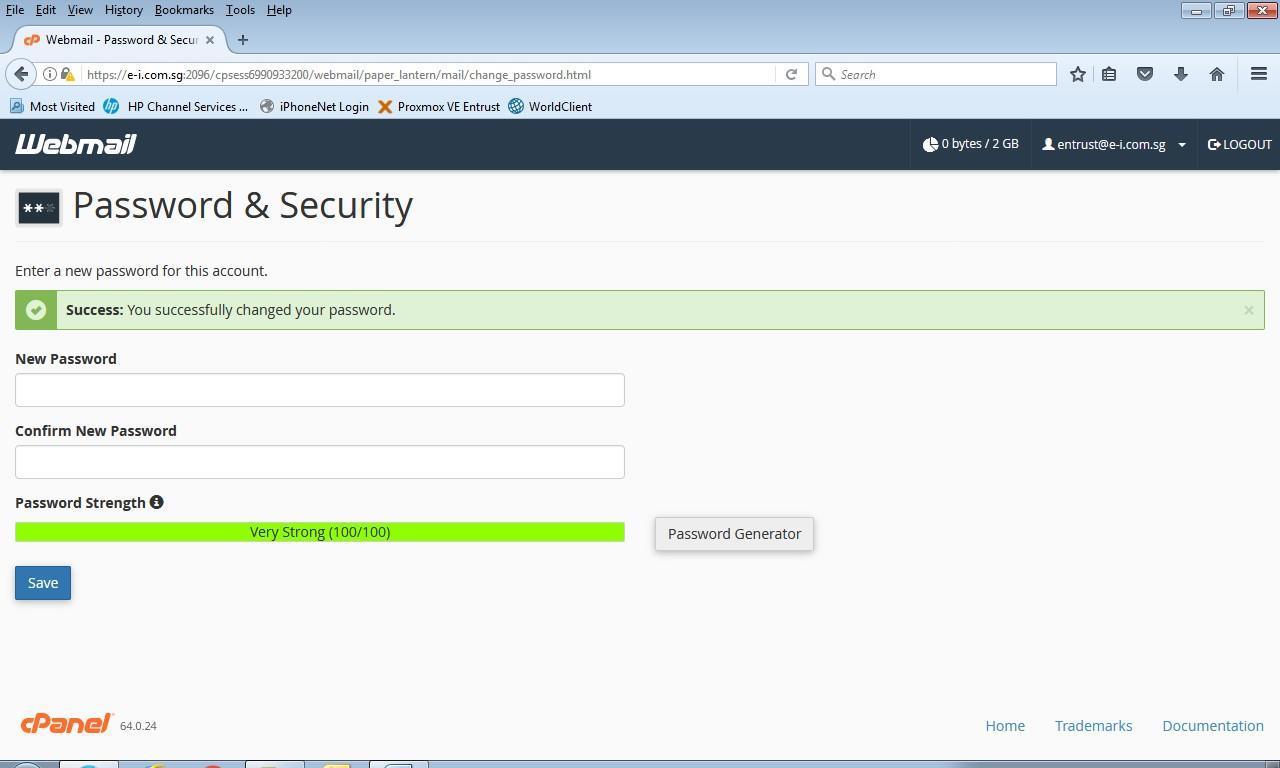1280x768 pixels.
Task: Click the Password Generator button
Action: [x=735, y=534]
